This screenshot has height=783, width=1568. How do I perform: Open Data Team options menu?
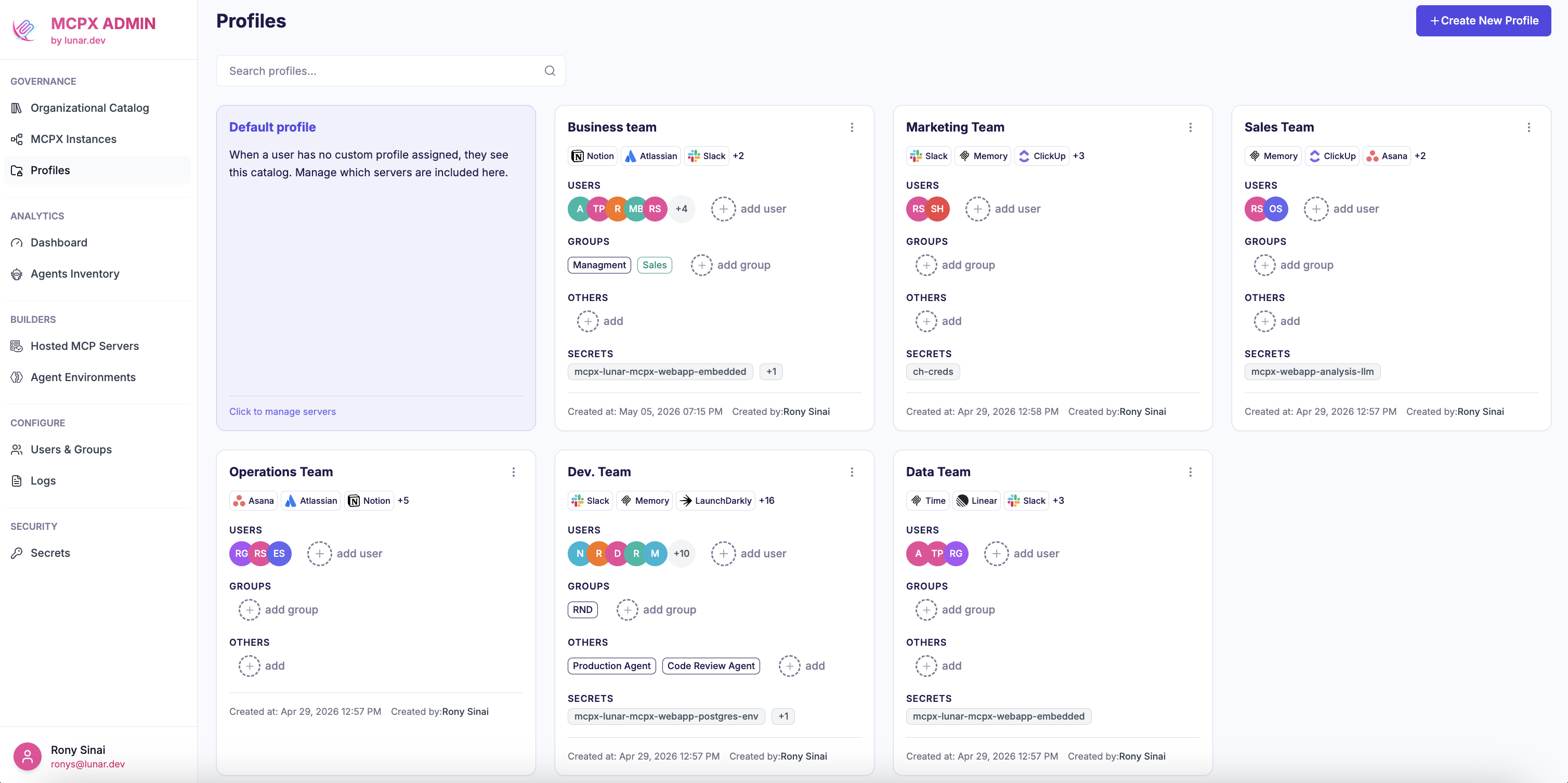coord(1190,472)
